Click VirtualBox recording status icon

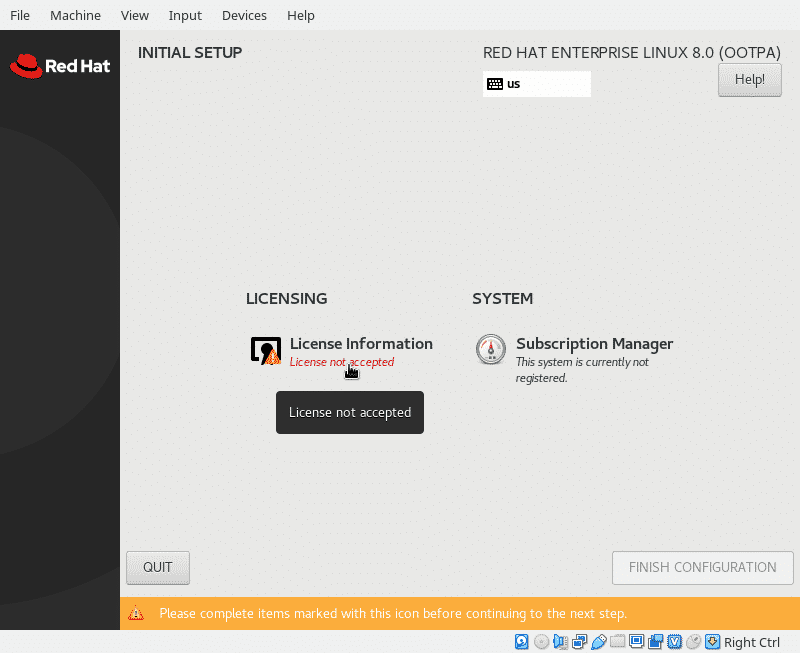tap(656, 641)
